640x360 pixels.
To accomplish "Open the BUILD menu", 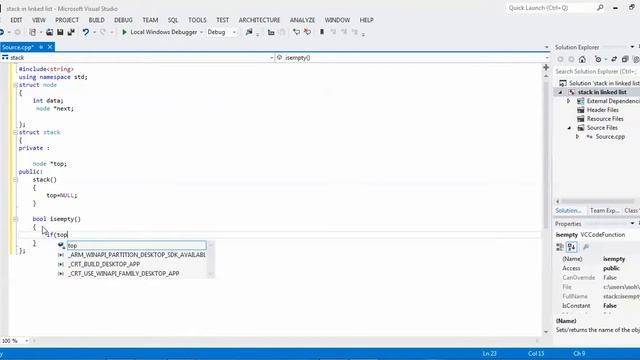I will tap(97, 20).
